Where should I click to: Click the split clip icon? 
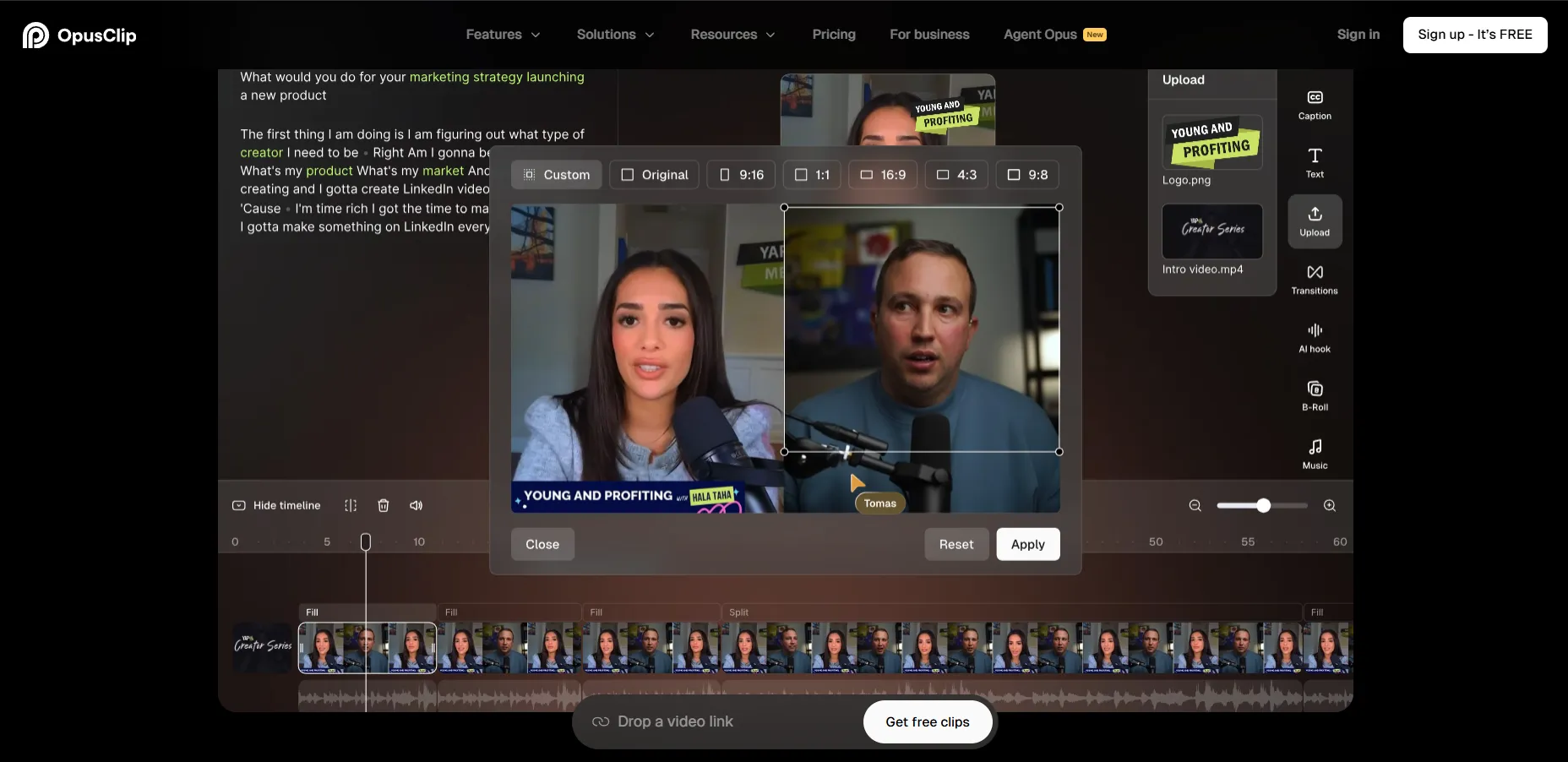click(351, 505)
